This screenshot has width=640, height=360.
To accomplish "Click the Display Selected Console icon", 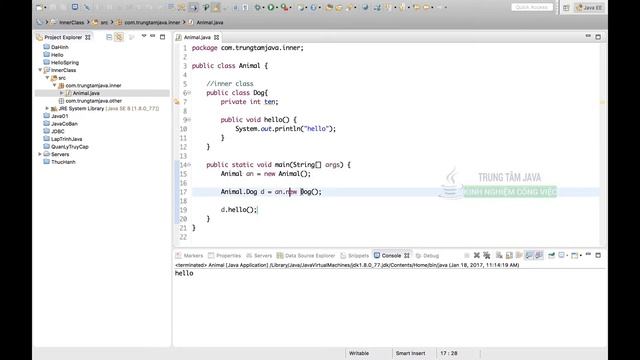I will [x=562, y=256].
